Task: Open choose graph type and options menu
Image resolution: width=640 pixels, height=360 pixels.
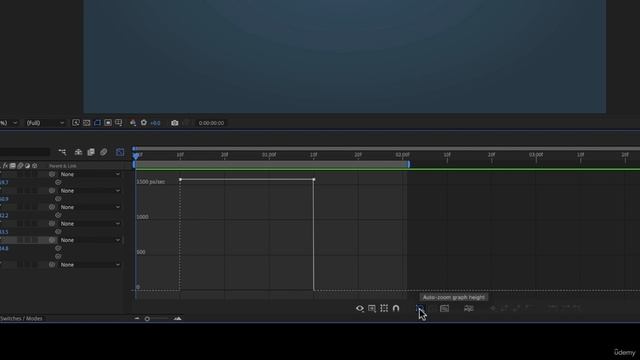Action: click(x=372, y=308)
